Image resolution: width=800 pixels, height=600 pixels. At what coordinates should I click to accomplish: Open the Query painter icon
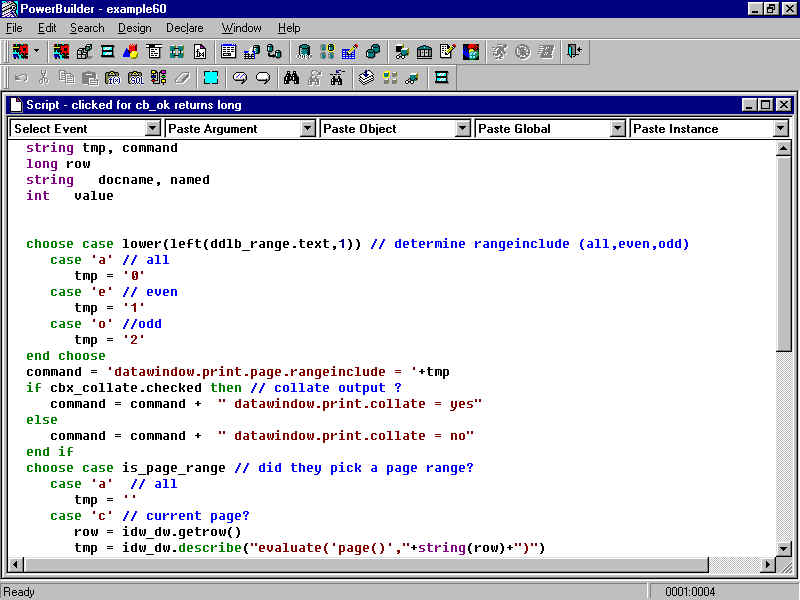252,52
